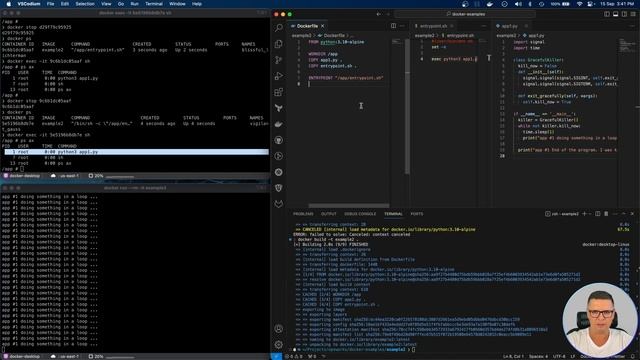The image size is (640, 360).
Task: Click errors and warnings count in status bar
Action: pyautogui.click(x=293, y=356)
